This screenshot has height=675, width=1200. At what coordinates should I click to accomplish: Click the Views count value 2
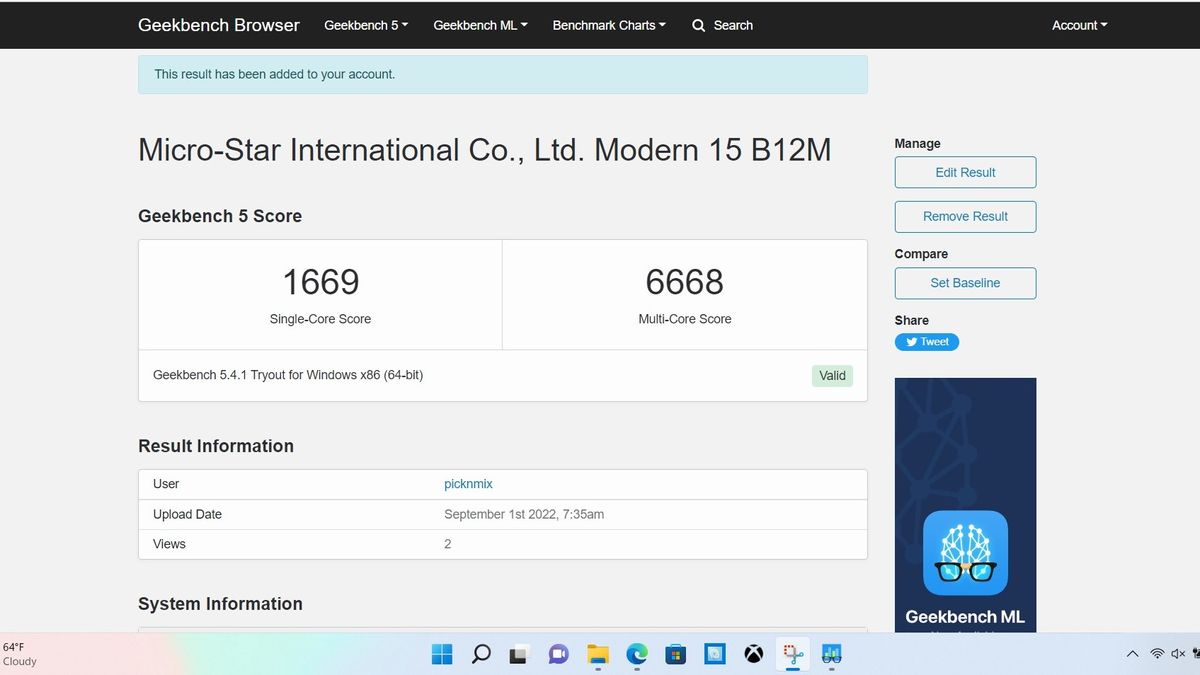(448, 544)
